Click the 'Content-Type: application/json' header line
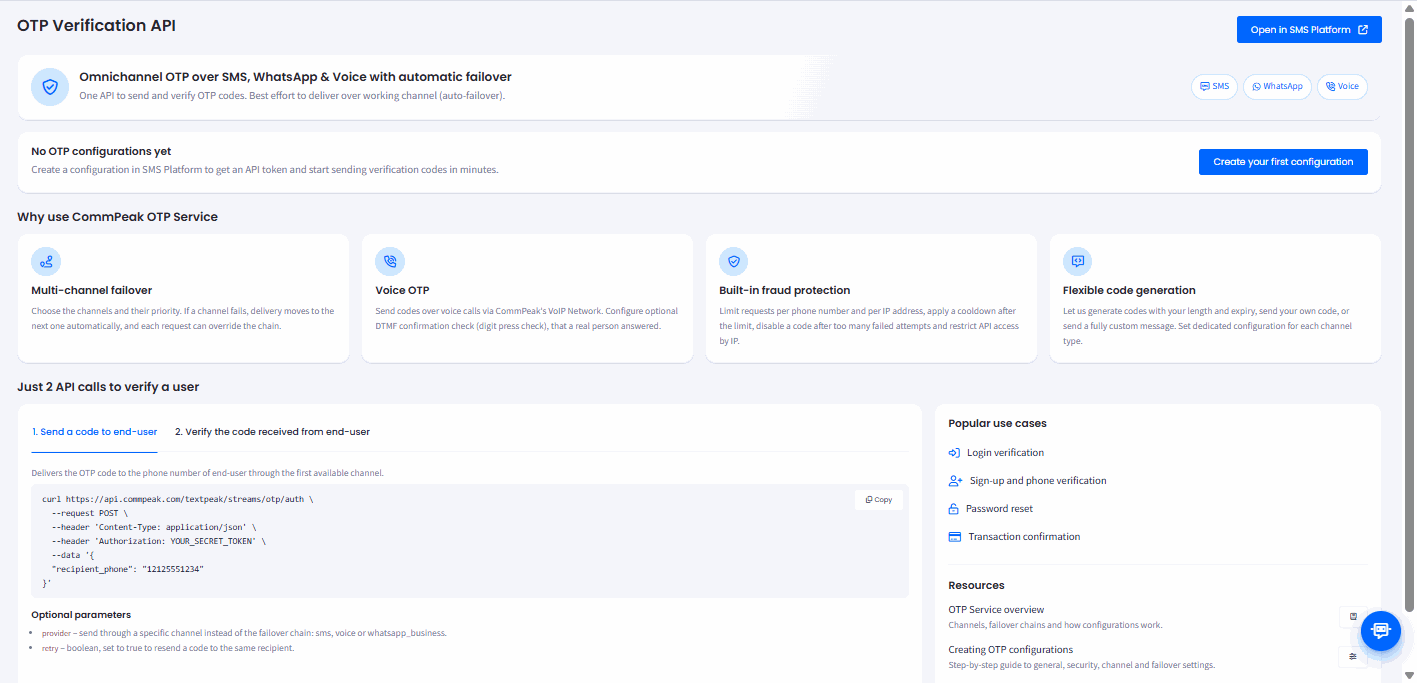Viewport: 1417px width, 683px height. [x=154, y=526]
